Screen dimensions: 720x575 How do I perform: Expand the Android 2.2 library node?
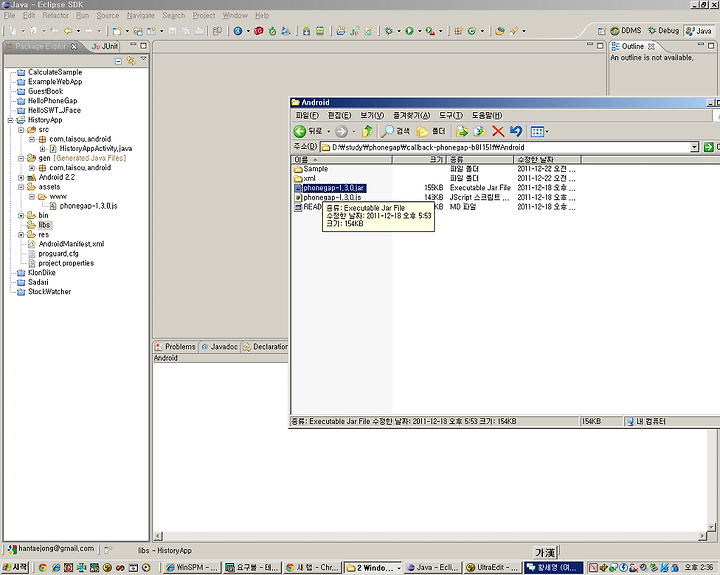coord(21,178)
